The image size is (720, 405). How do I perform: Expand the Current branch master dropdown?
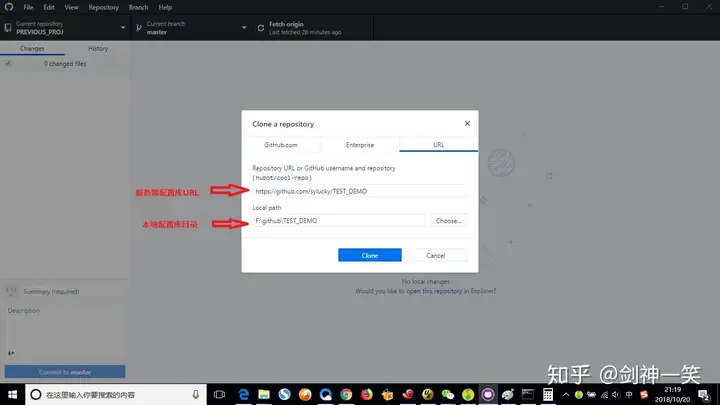pos(191,28)
